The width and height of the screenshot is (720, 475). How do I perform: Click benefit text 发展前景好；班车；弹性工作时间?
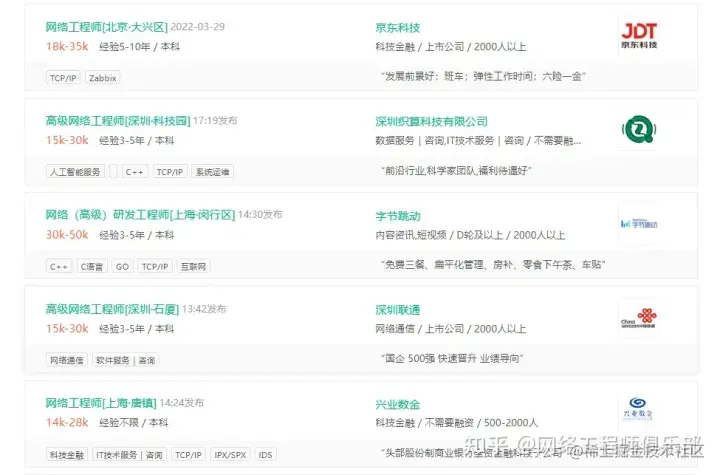(x=483, y=76)
